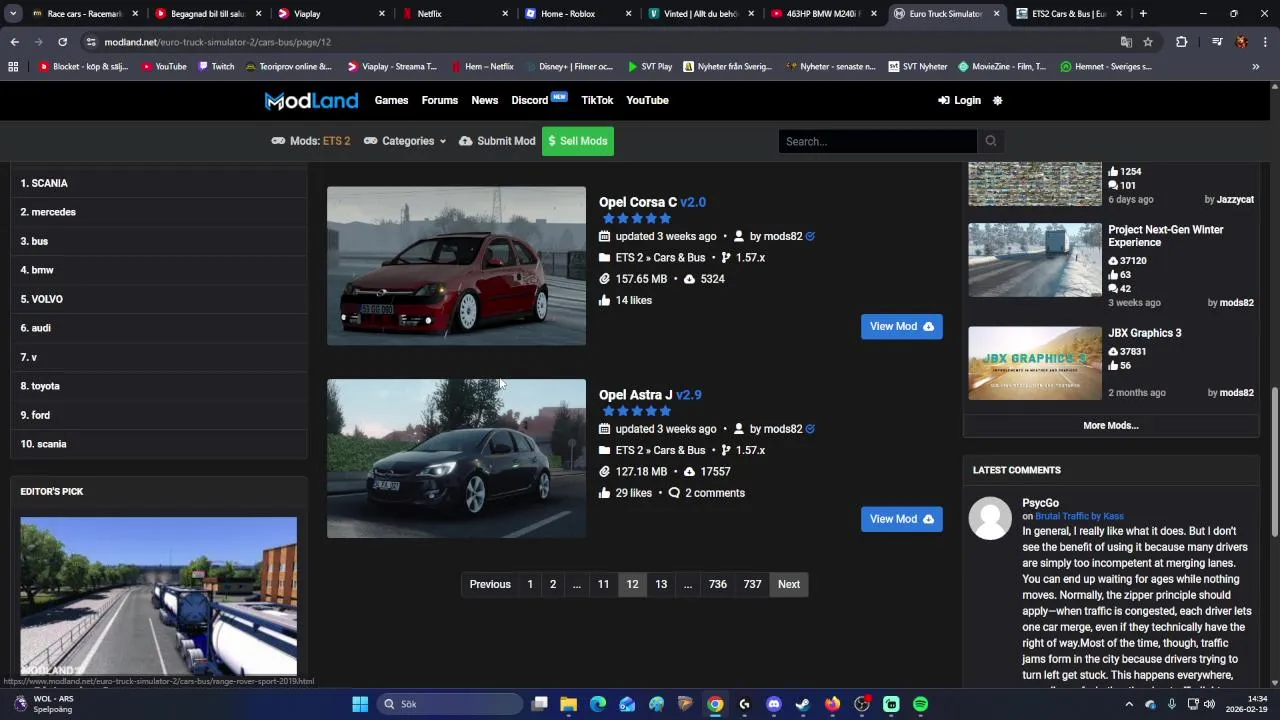Click the Previous pagination button
This screenshot has height=720, width=1280.
tap(490, 584)
